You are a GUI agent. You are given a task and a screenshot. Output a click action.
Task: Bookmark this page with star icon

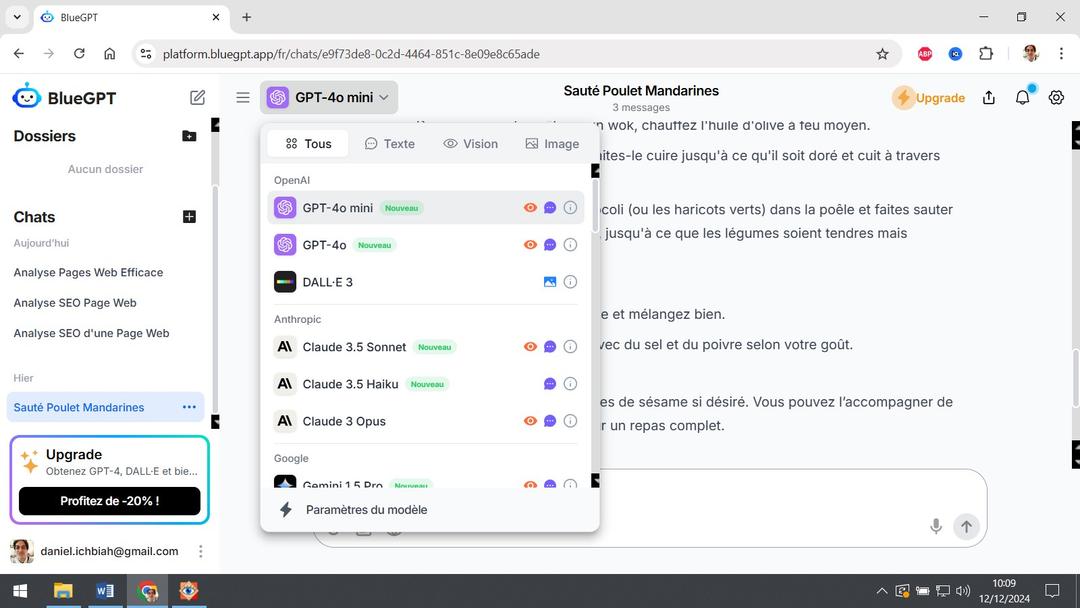coord(882,54)
